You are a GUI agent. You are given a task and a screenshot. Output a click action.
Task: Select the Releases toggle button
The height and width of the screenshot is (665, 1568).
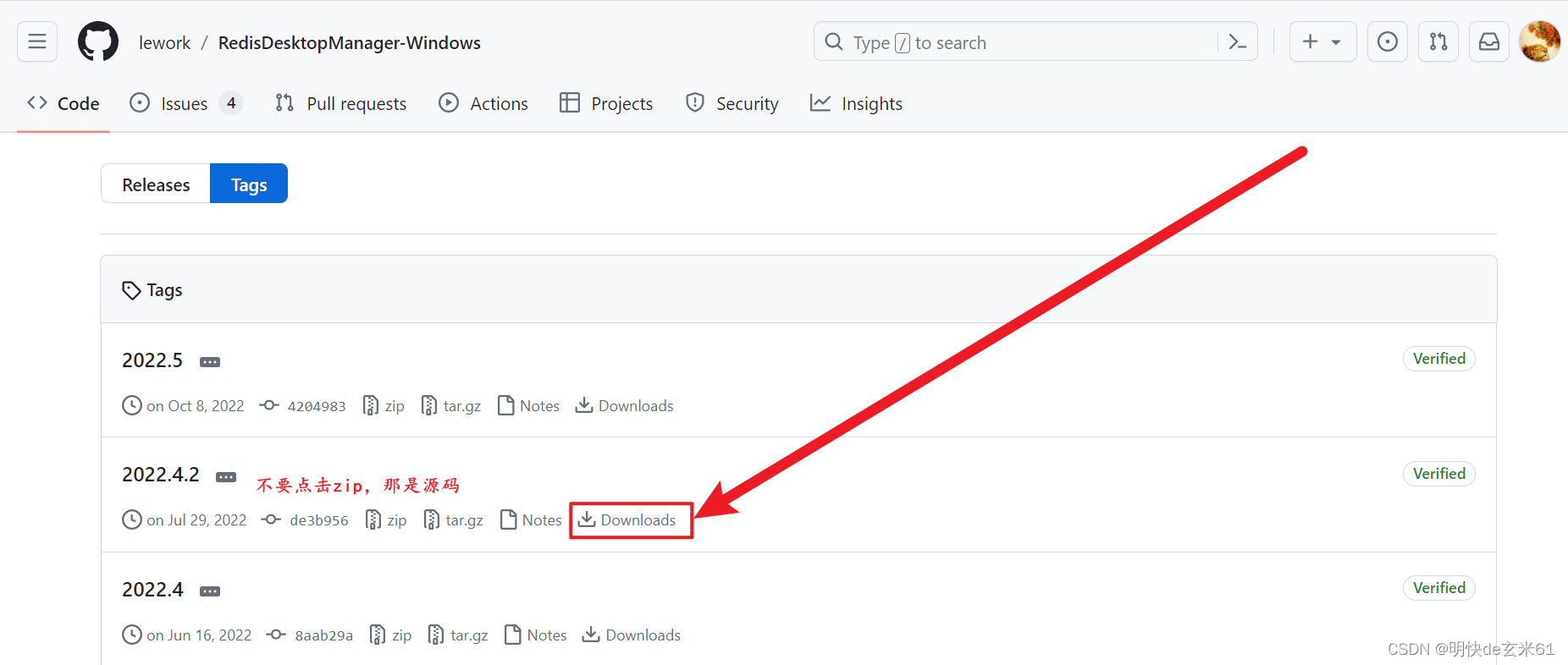click(156, 184)
